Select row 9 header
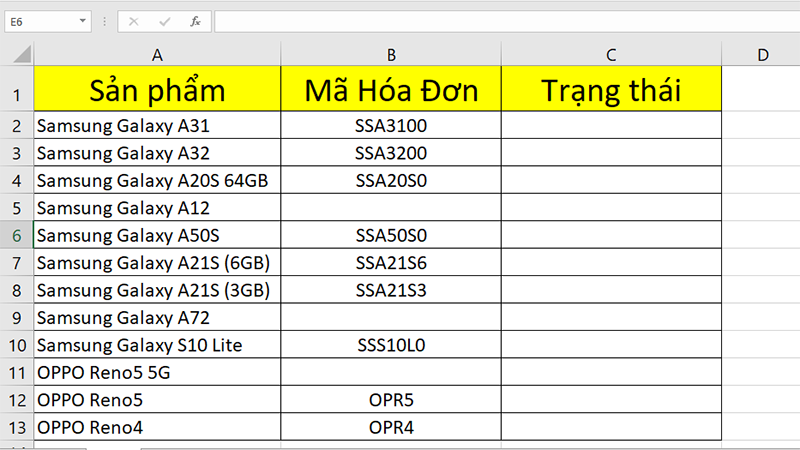 click(x=17, y=318)
